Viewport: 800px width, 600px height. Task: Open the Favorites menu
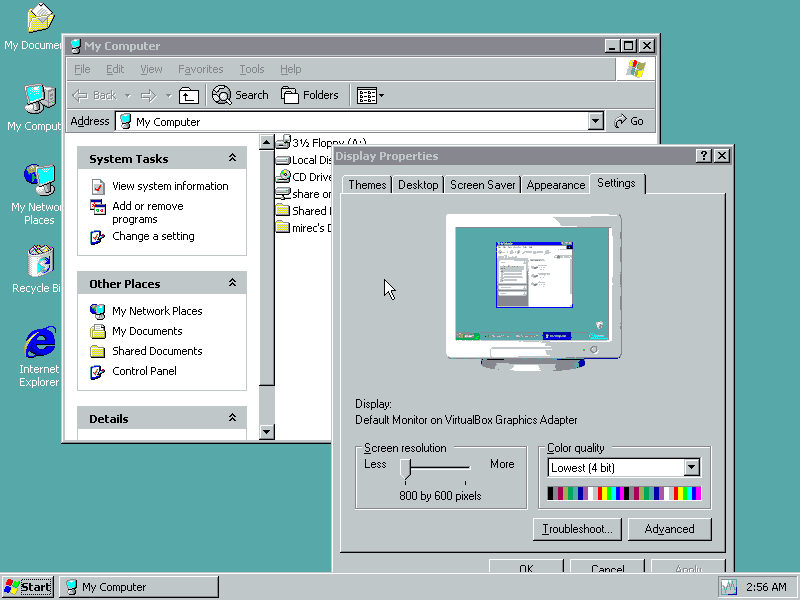click(200, 69)
